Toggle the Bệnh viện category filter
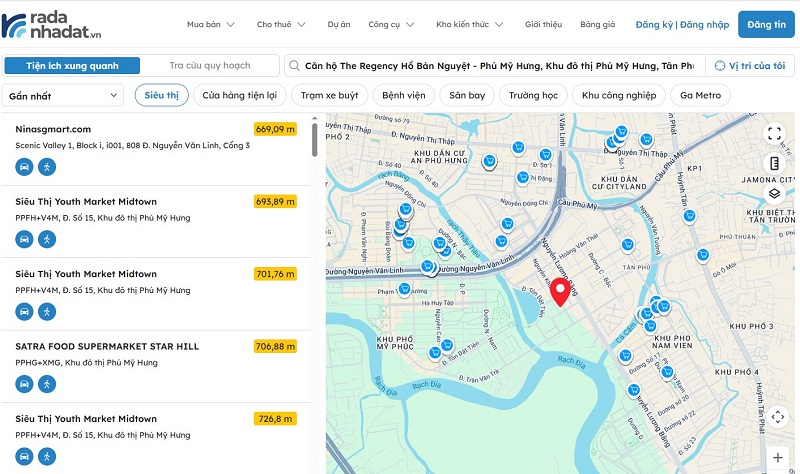 click(404, 96)
